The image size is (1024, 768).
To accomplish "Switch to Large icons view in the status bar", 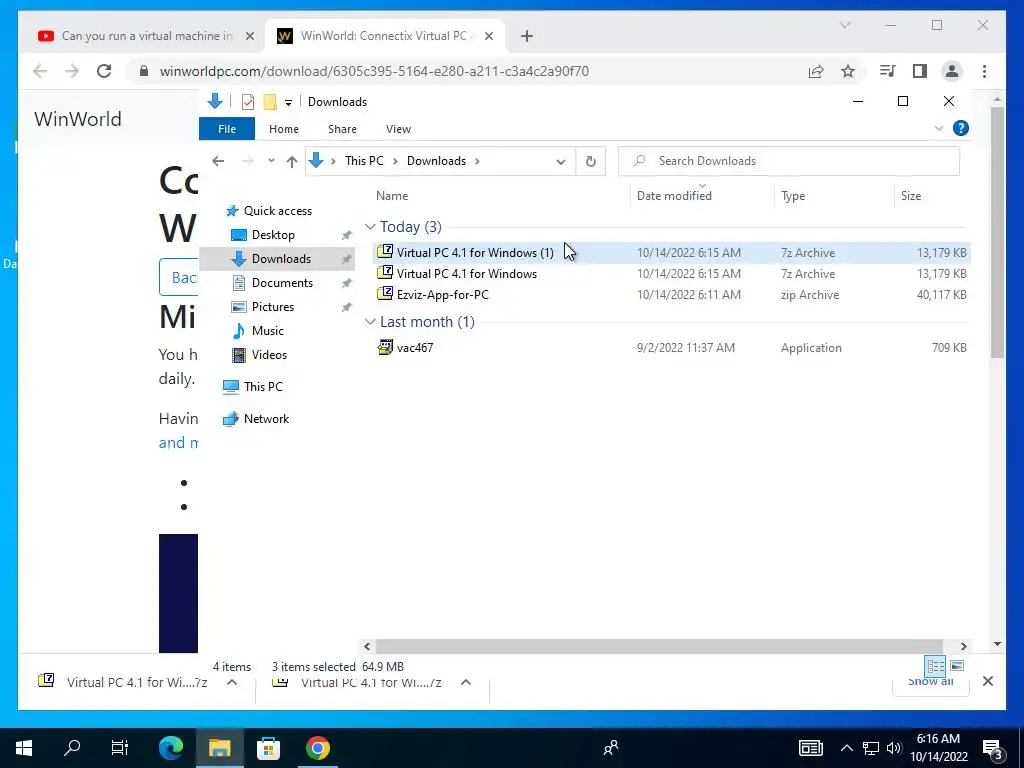I will click(957, 665).
